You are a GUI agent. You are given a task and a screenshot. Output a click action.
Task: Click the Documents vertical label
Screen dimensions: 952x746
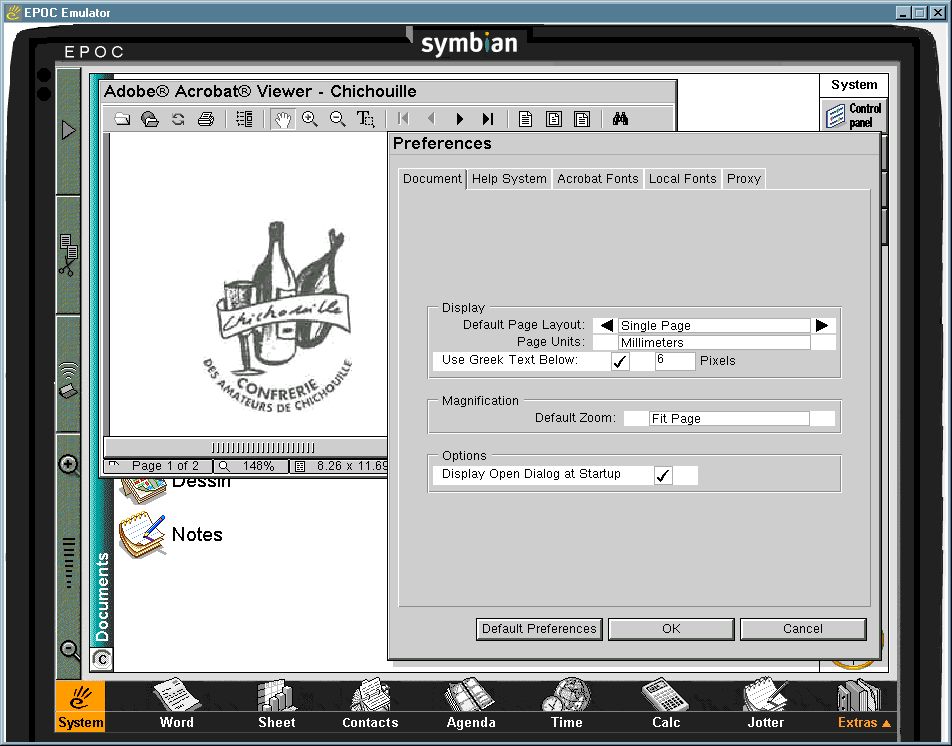click(102, 597)
